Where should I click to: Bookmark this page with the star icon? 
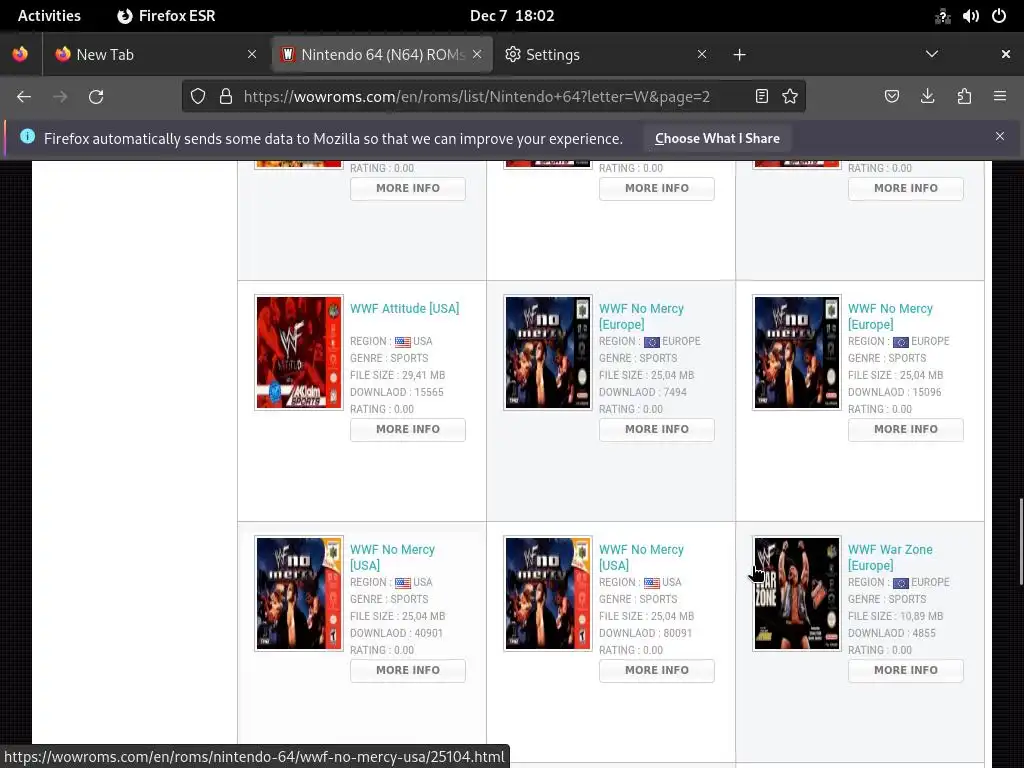(x=790, y=97)
